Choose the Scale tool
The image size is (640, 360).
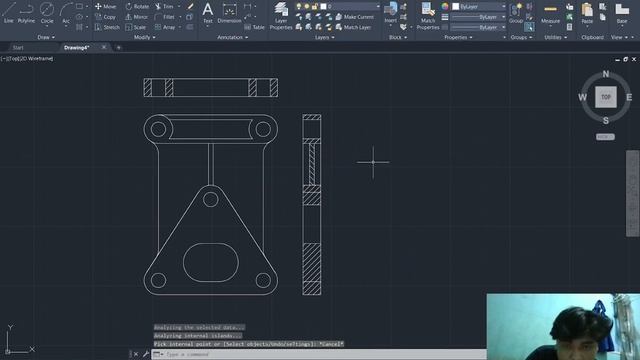[136, 27]
